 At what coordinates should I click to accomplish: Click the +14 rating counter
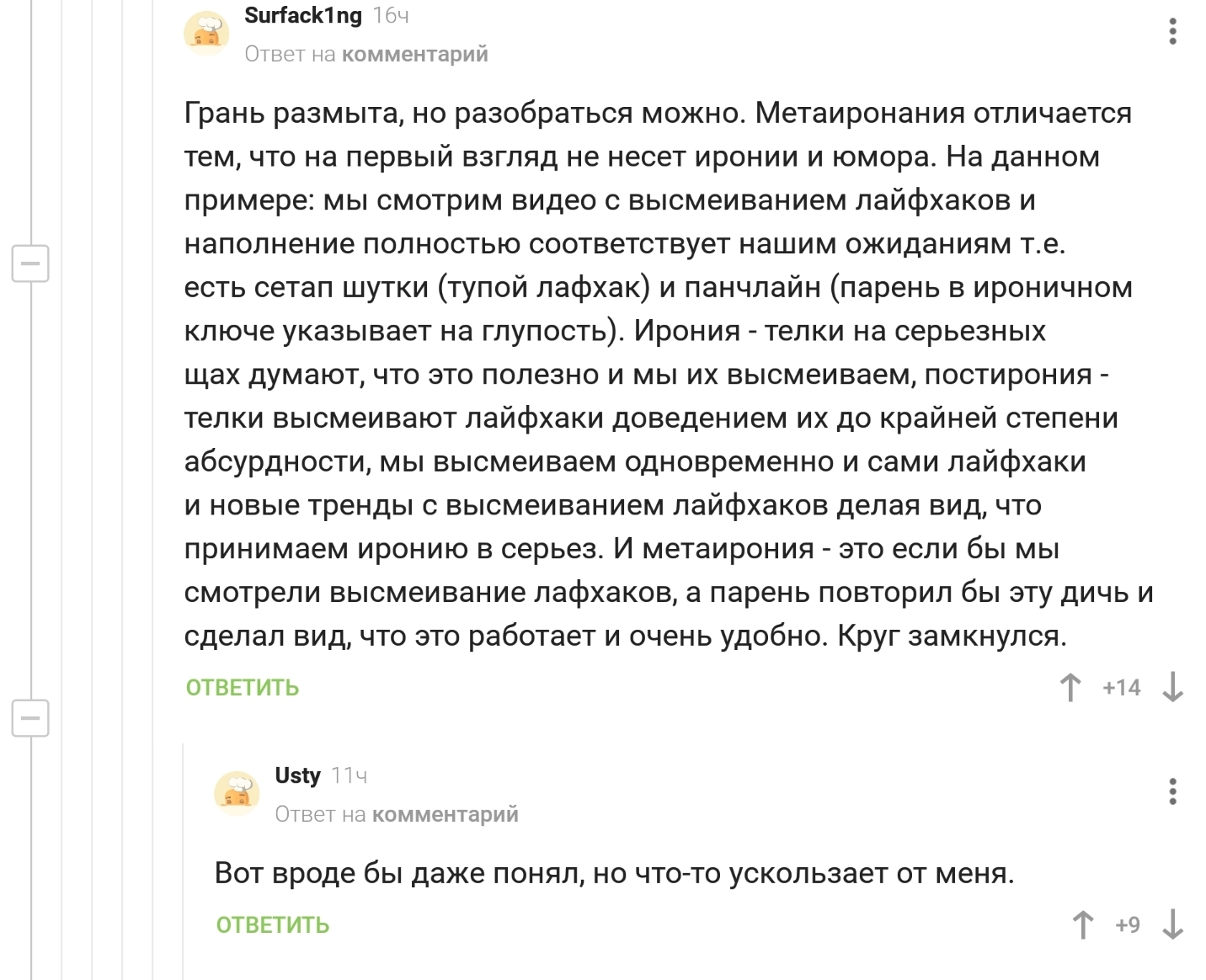(1121, 688)
